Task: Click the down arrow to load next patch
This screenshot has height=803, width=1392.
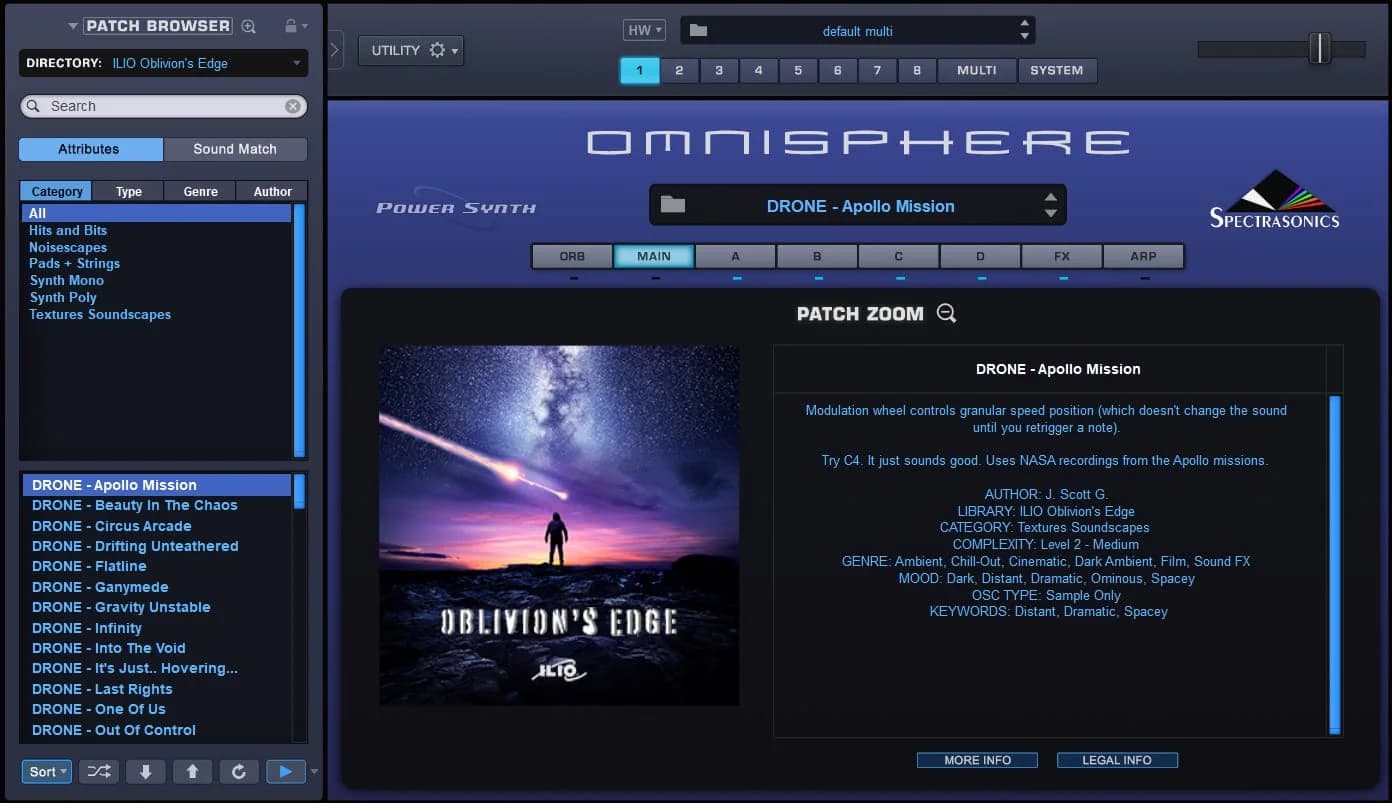Action: pos(145,771)
